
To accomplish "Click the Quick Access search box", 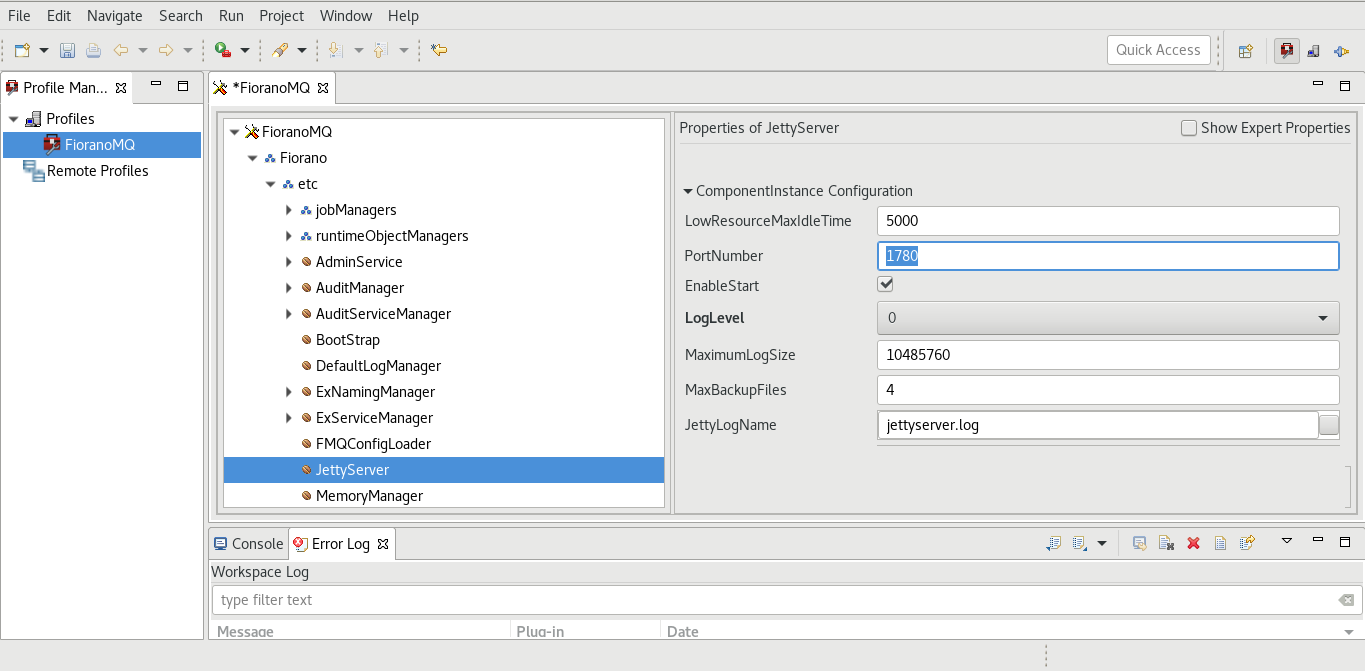I will tap(1159, 50).
